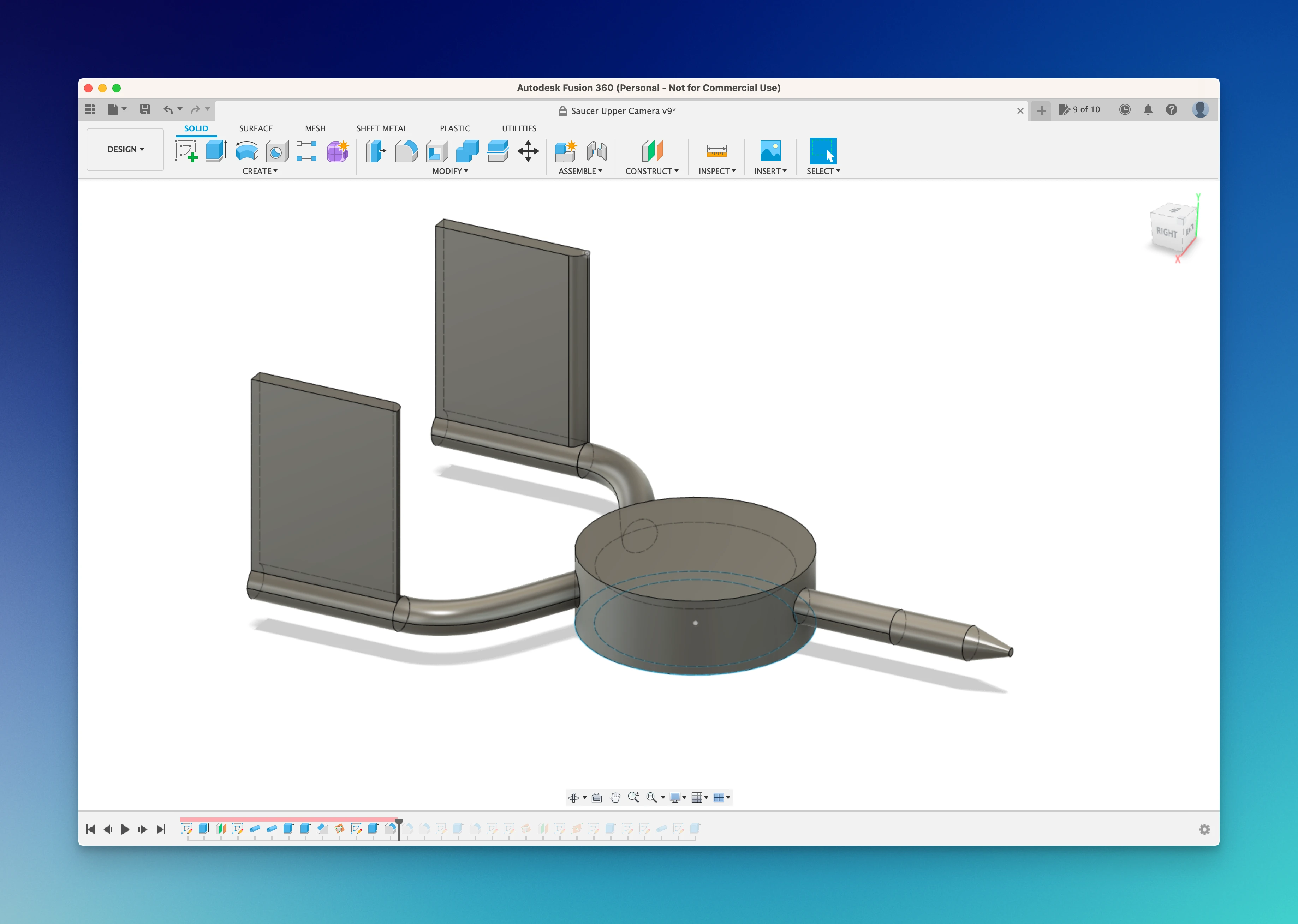Expand the INSERT menu
Image resolution: width=1298 pixels, height=924 pixels.
pyautogui.click(x=770, y=171)
